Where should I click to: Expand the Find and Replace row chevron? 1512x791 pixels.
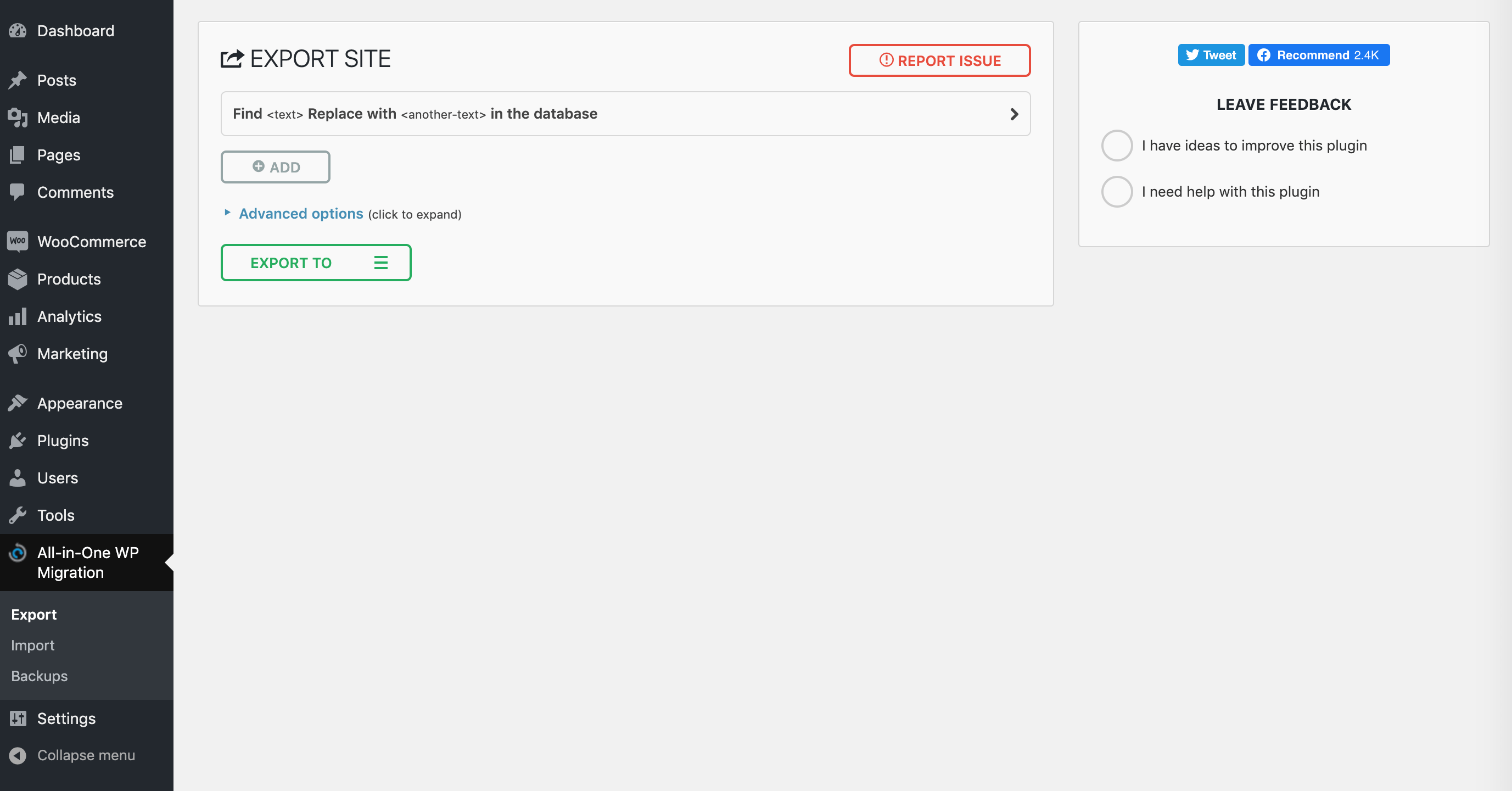(1013, 114)
